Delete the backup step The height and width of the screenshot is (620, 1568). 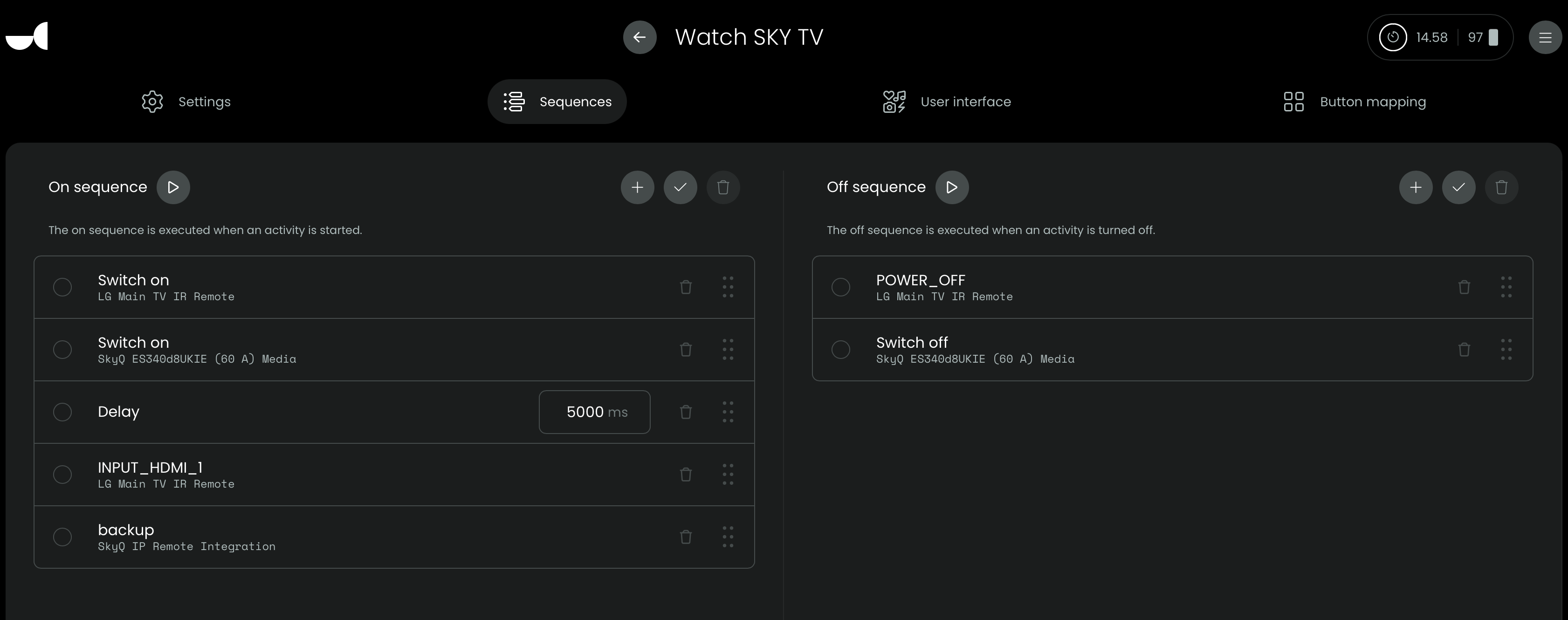point(685,537)
